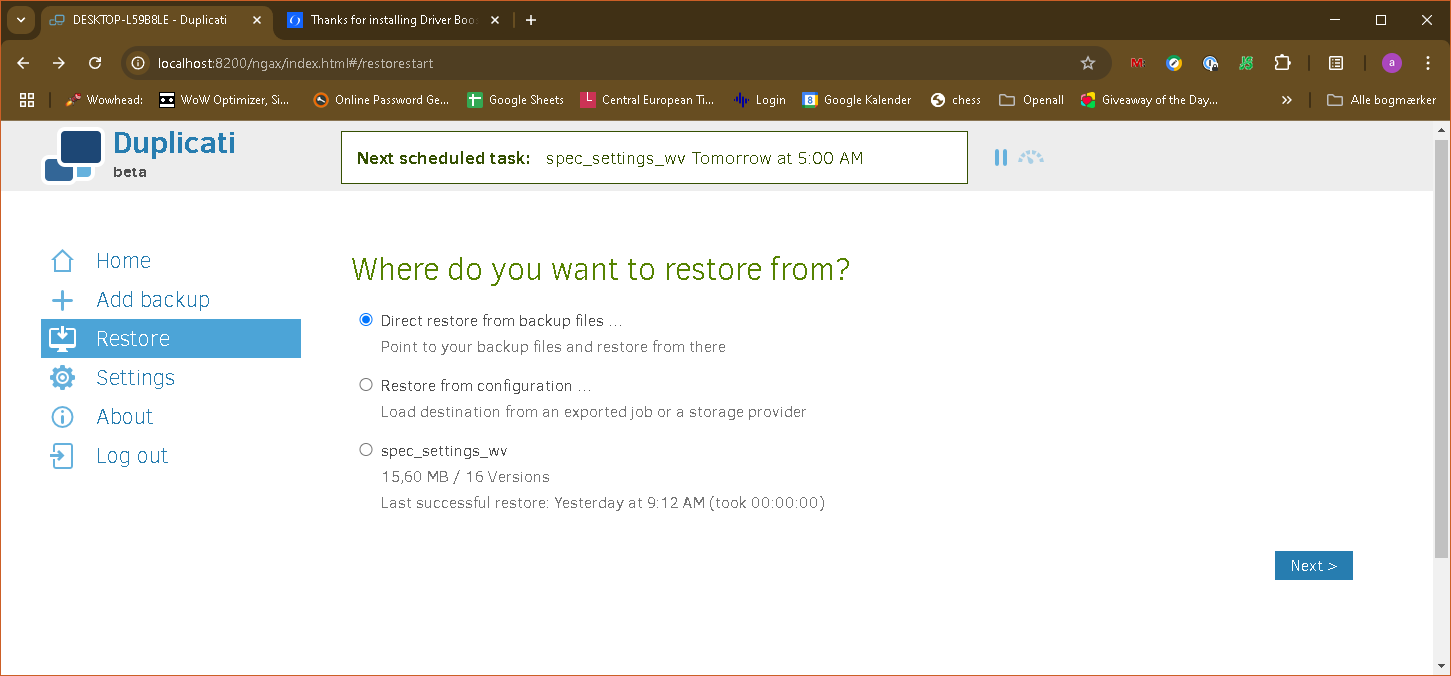Click the 1Password locked extension icon
The height and width of the screenshot is (676, 1451).
[x=1210, y=63]
